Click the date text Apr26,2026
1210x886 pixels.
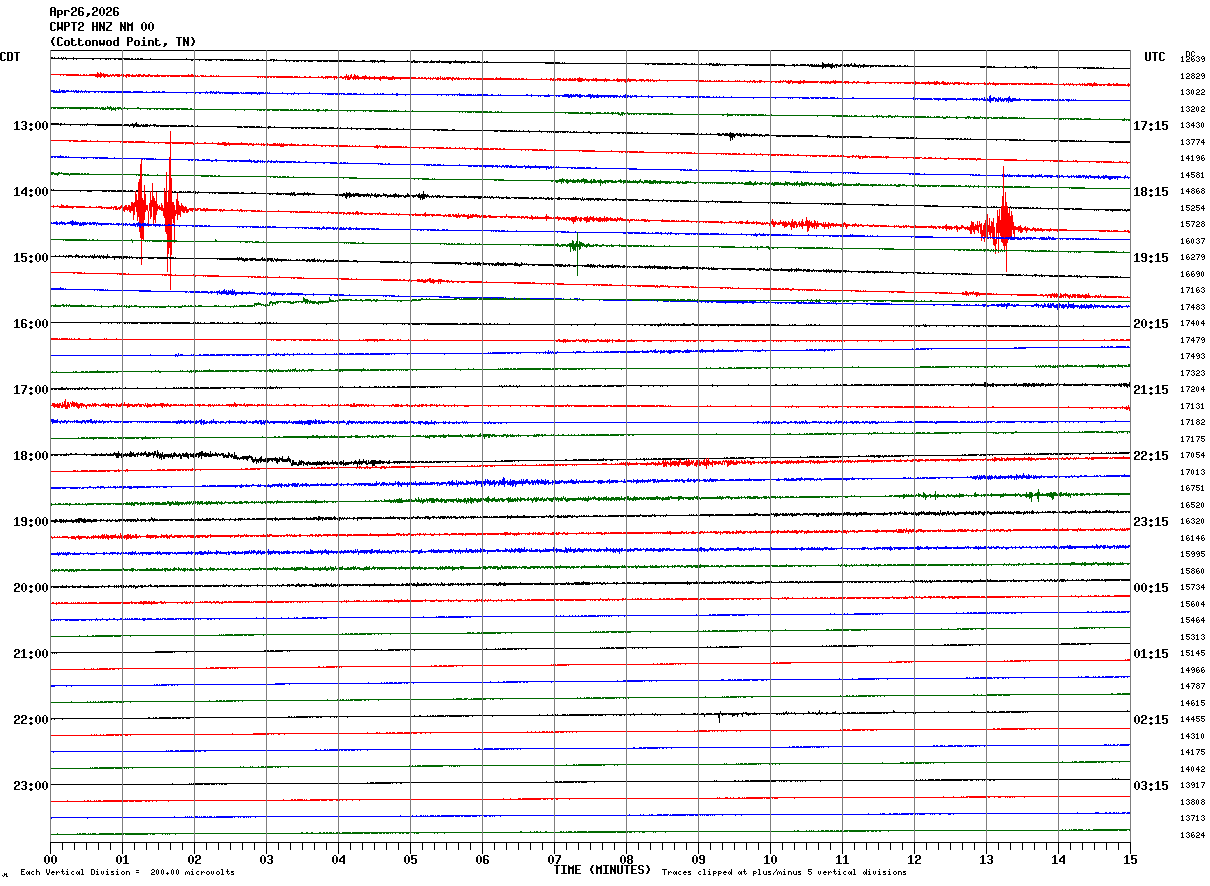(84, 12)
